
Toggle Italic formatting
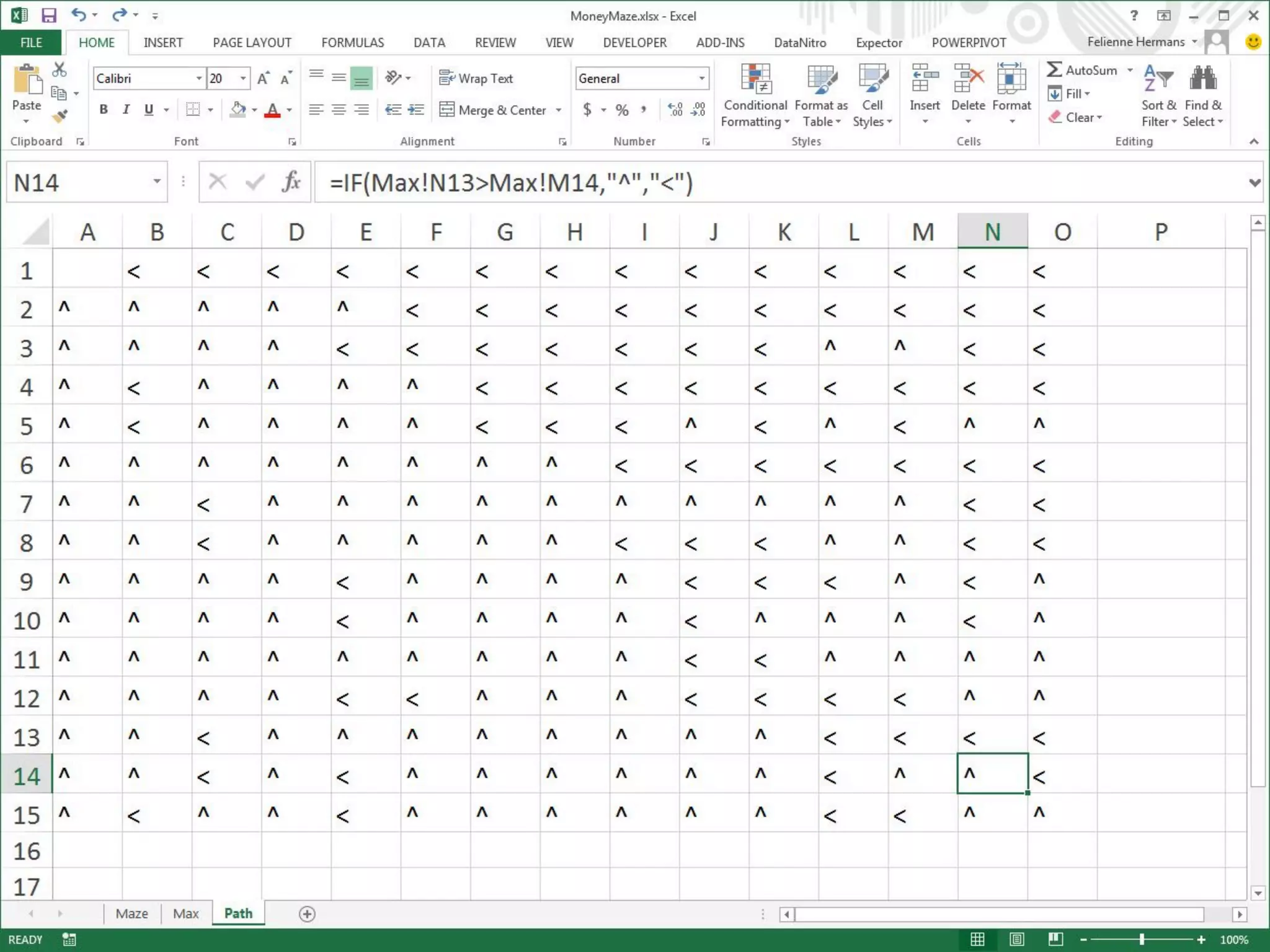(x=126, y=110)
